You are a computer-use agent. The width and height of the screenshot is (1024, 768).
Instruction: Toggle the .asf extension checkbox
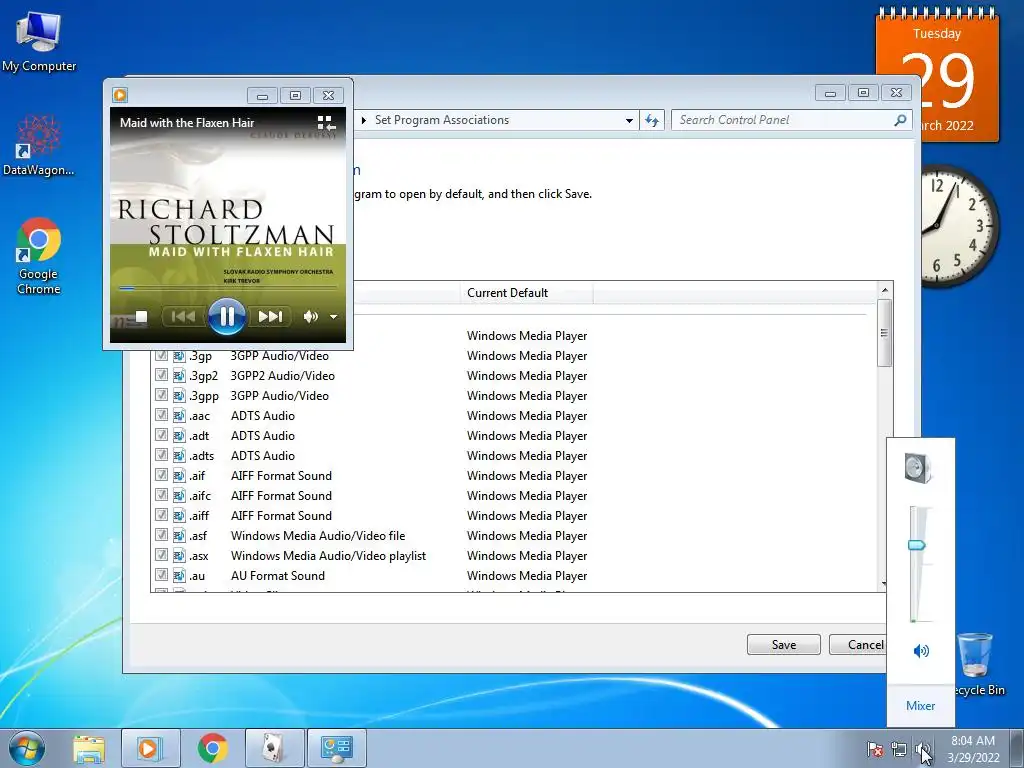(x=161, y=535)
